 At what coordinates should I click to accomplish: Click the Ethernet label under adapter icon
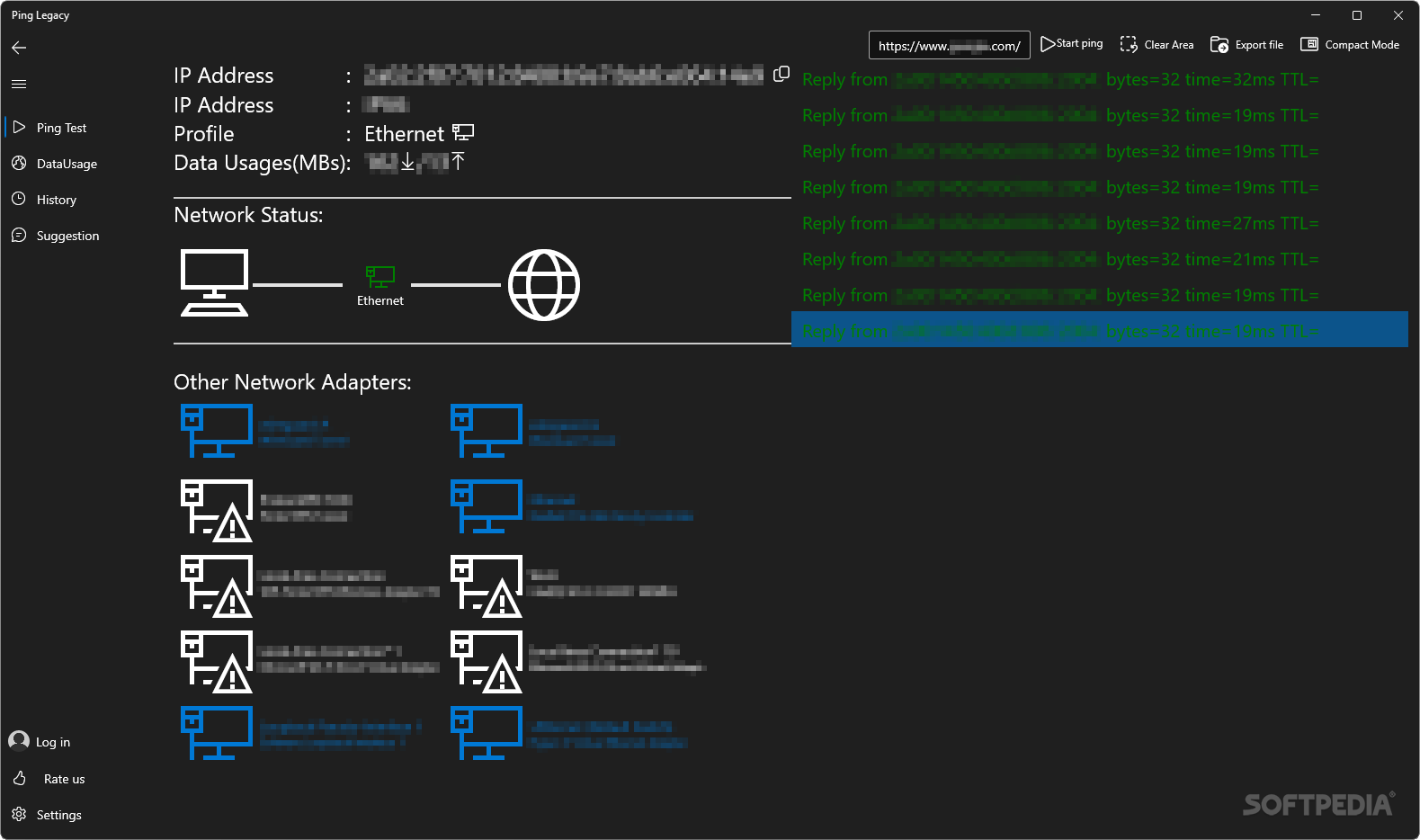coord(380,300)
